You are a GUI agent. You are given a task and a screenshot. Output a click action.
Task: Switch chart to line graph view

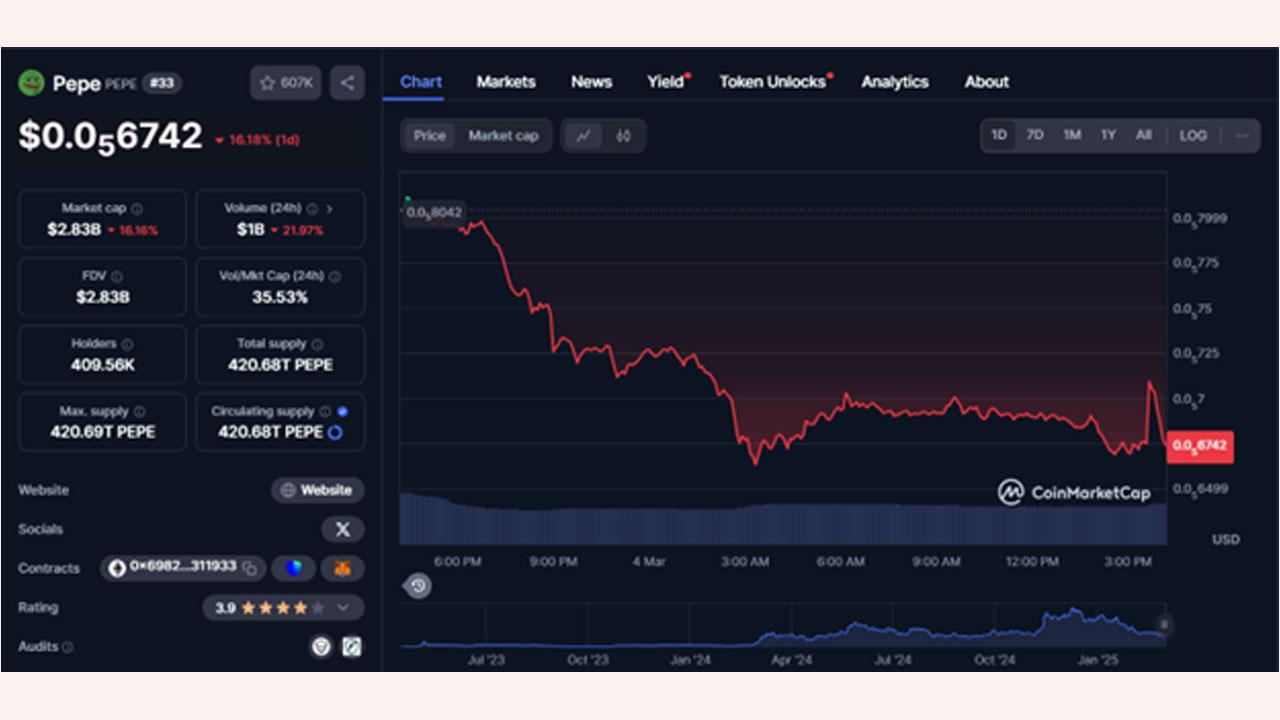tap(583, 136)
